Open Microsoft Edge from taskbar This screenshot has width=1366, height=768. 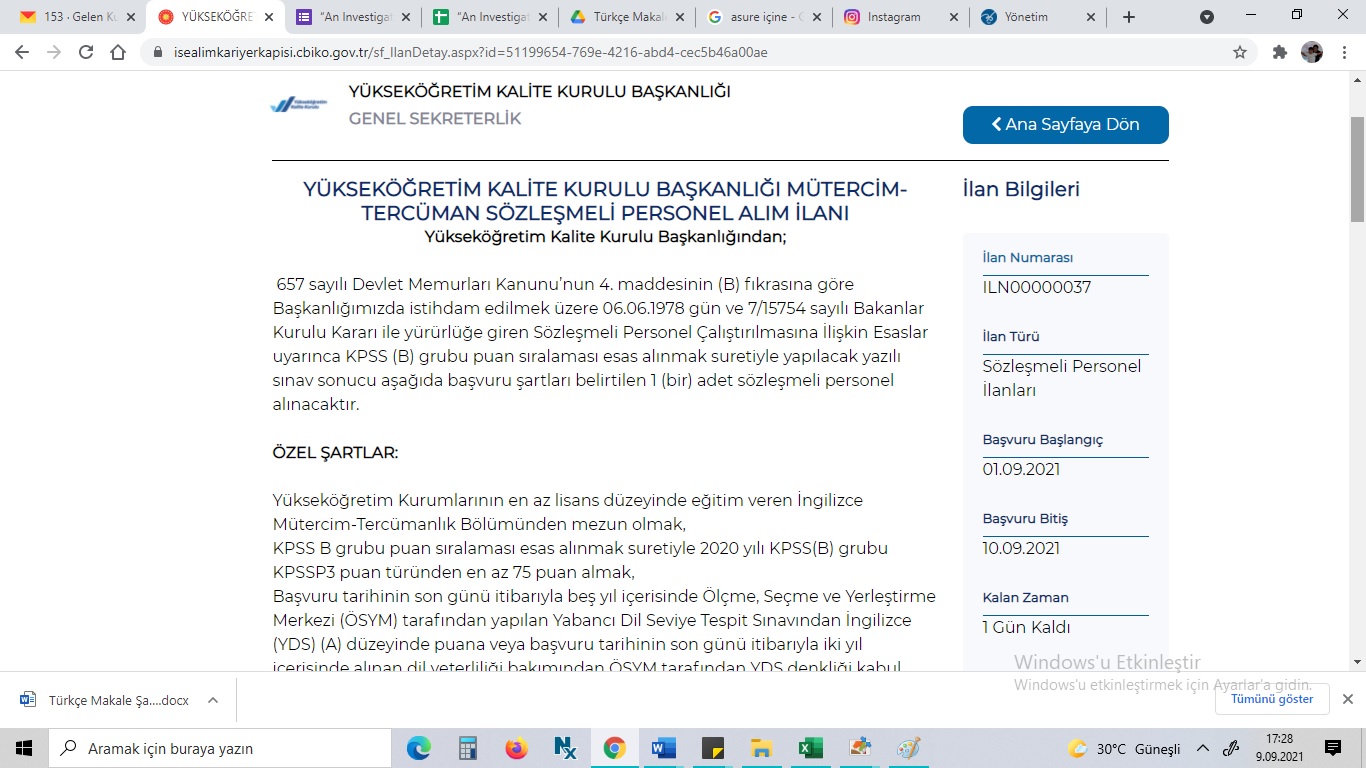click(419, 748)
